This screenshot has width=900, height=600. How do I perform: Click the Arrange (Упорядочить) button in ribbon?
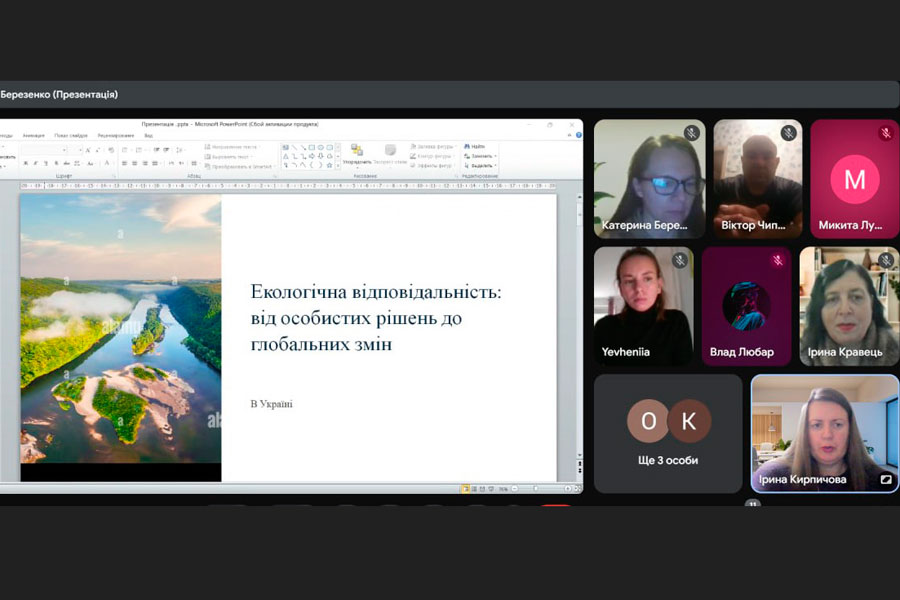pyautogui.click(x=357, y=154)
